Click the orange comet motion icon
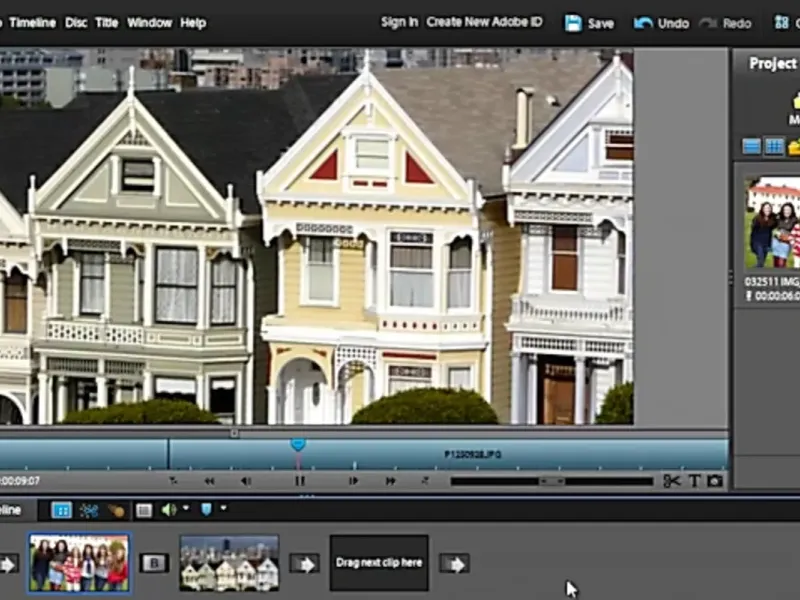Screen dimensions: 800x600 pos(116,511)
